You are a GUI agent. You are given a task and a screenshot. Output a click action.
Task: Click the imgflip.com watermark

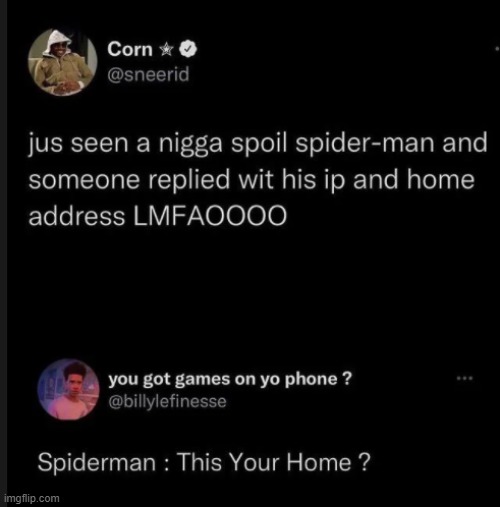pos(32,498)
